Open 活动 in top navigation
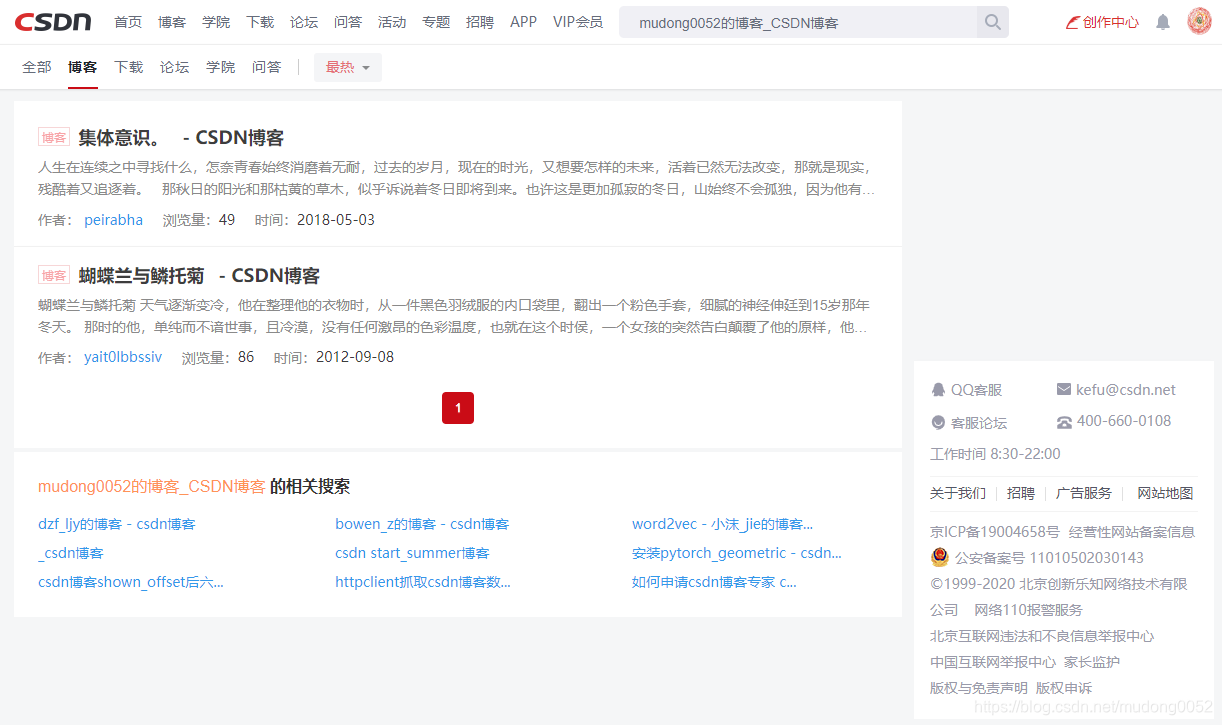 click(392, 22)
